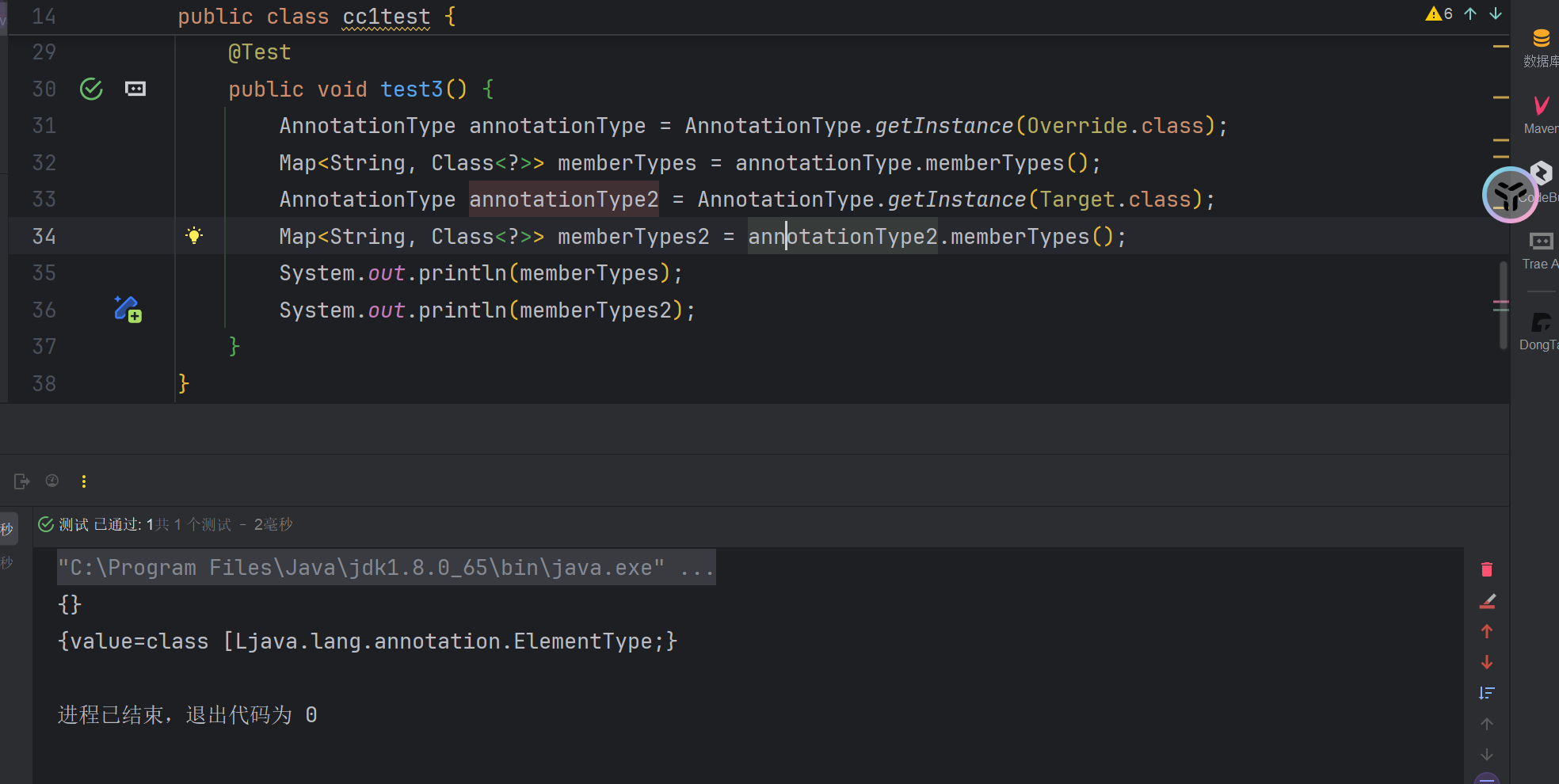1559x784 pixels.
Task: Click the green run test gutter icon
Action: tap(91, 89)
